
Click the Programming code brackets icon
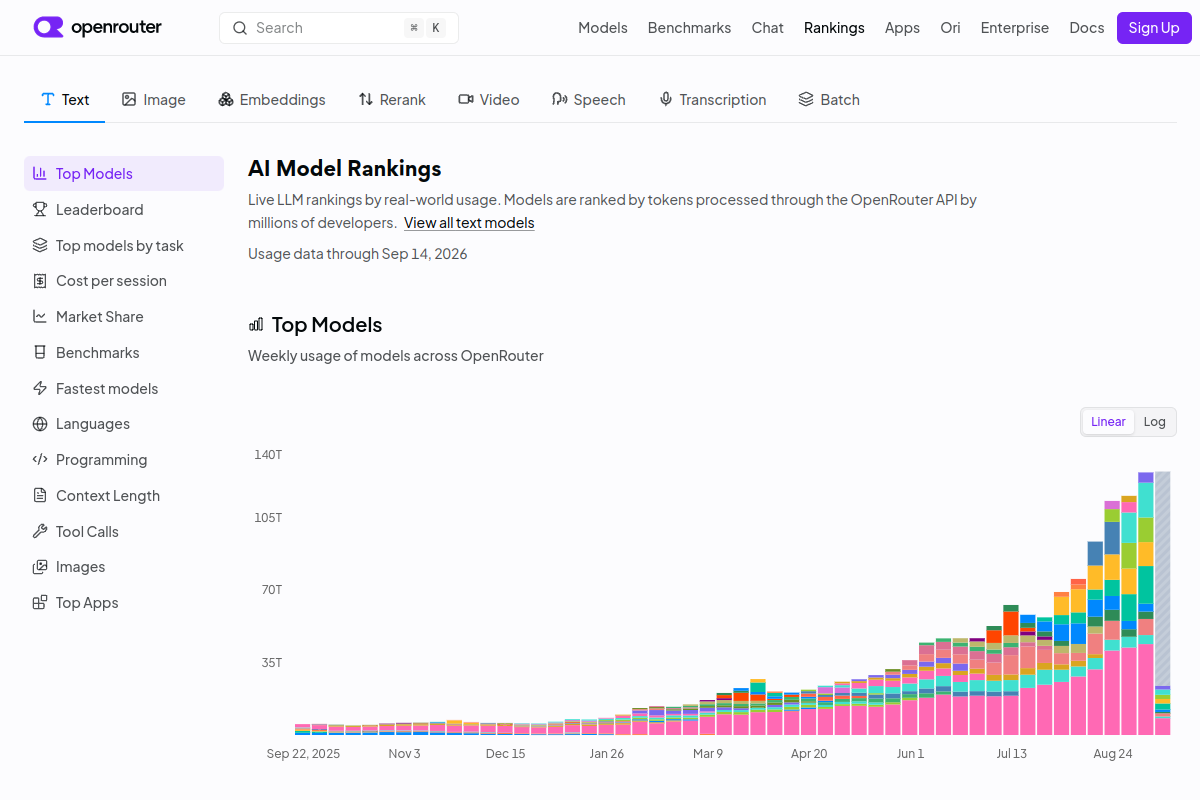pyautogui.click(x=40, y=459)
